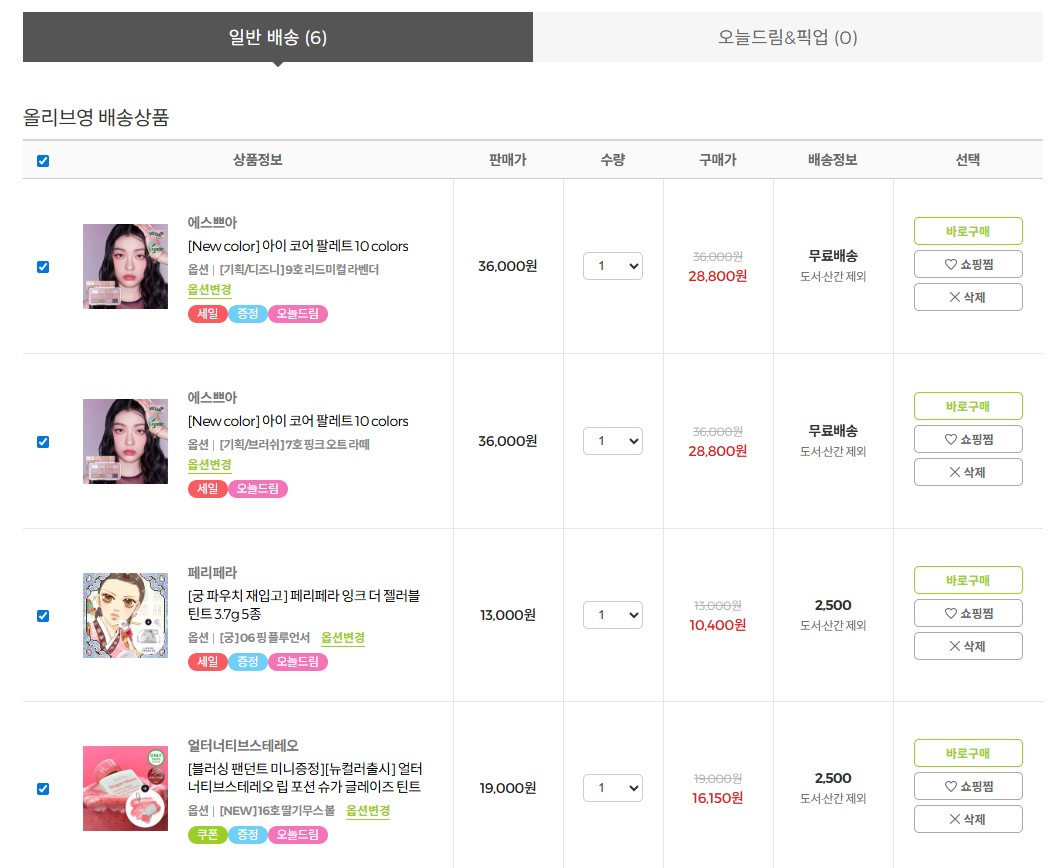The height and width of the screenshot is (868, 1058).
Task: Add 9호 리드미컬 라벤더 palette to 쇼핑찜
Action: [x=968, y=264]
